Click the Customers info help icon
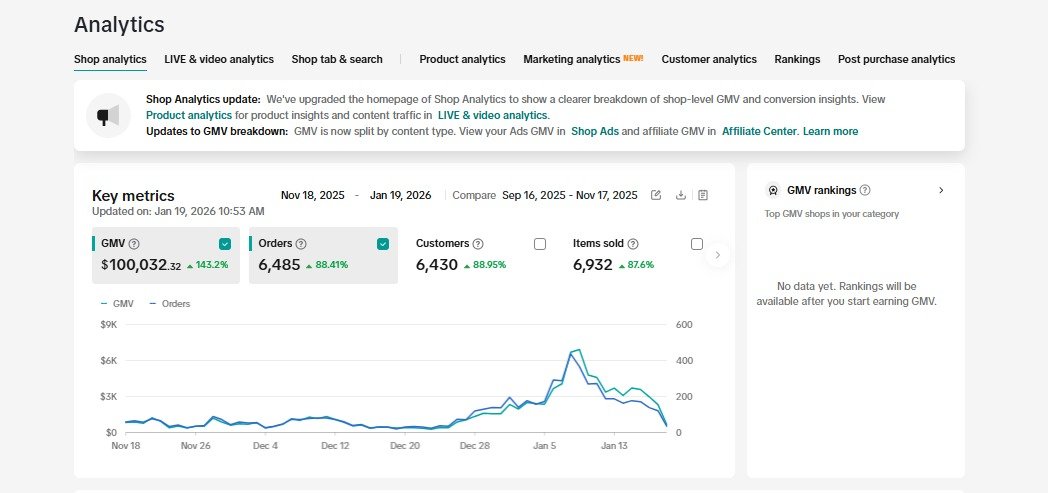 click(478, 244)
